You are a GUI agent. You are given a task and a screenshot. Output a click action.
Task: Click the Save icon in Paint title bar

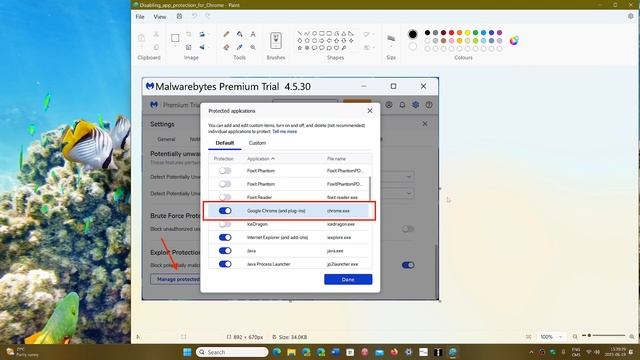point(179,16)
